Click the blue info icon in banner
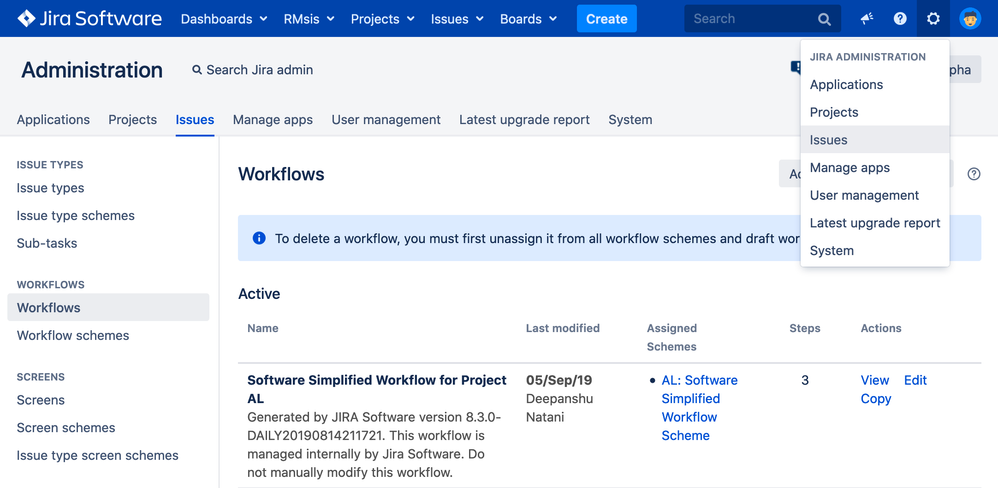The image size is (998, 488). click(x=259, y=238)
